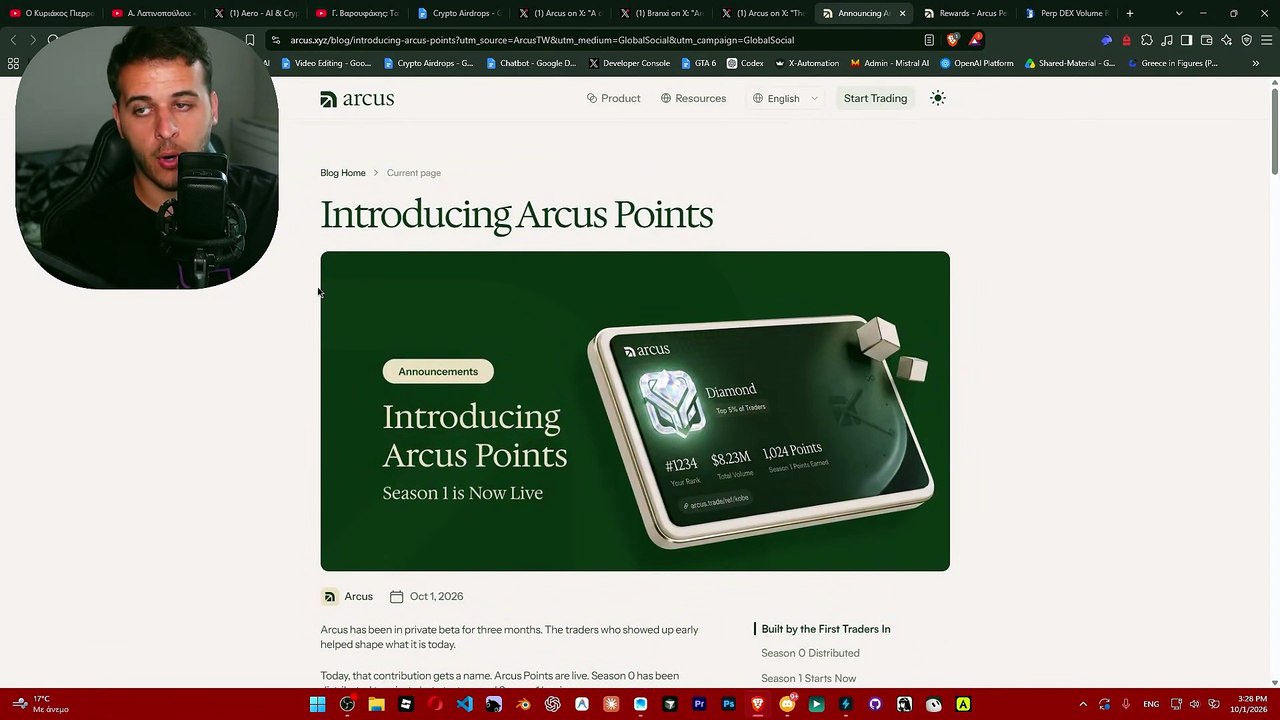This screenshot has height=720, width=1280.
Task: Expand the Resources menu in the site header
Action: point(693,98)
